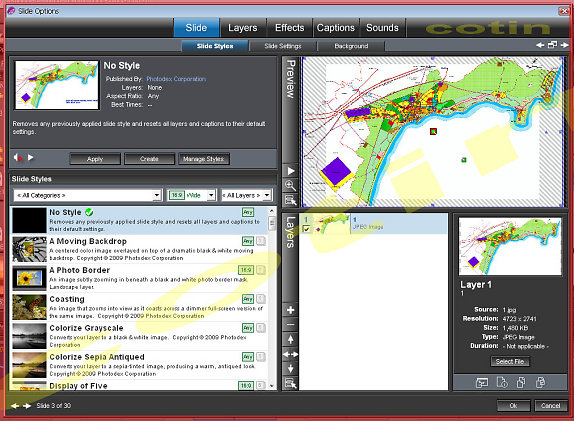Select the Slide Settings sub-tab
The height and width of the screenshot is (421, 574).
(x=283, y=46)
